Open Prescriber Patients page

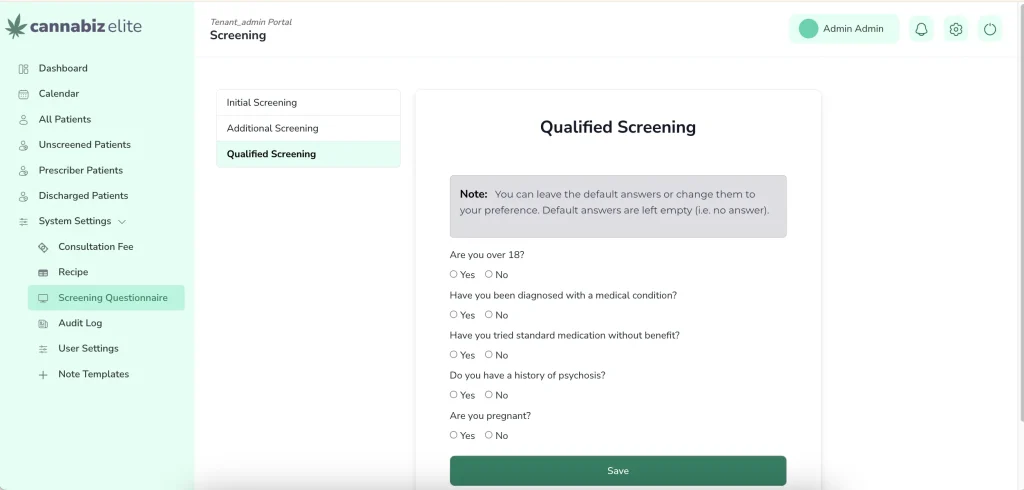click(80, 170)
